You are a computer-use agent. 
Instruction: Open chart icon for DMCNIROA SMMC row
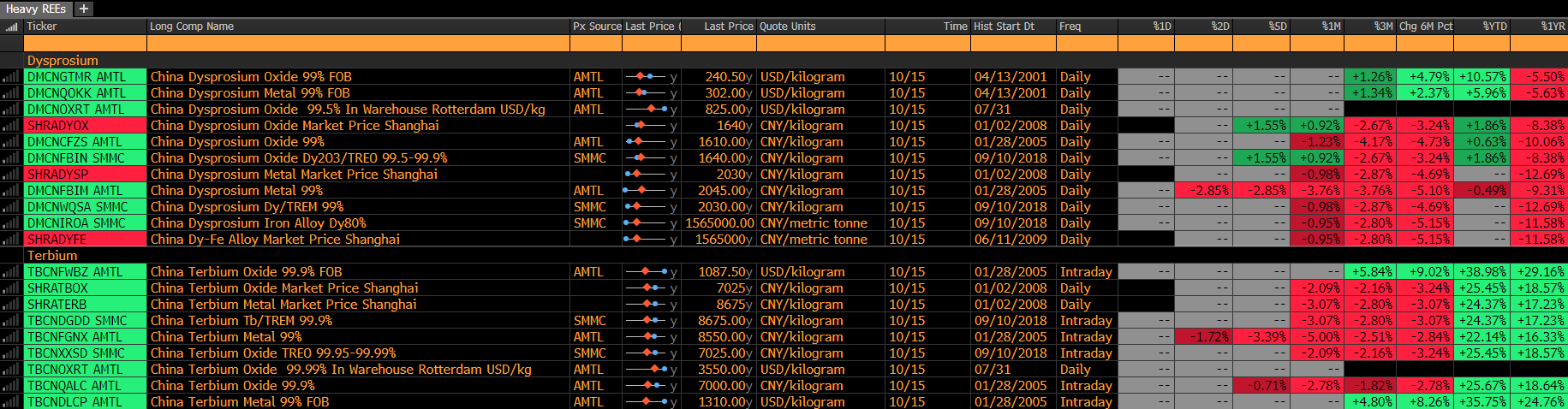[x=11, y=223]
